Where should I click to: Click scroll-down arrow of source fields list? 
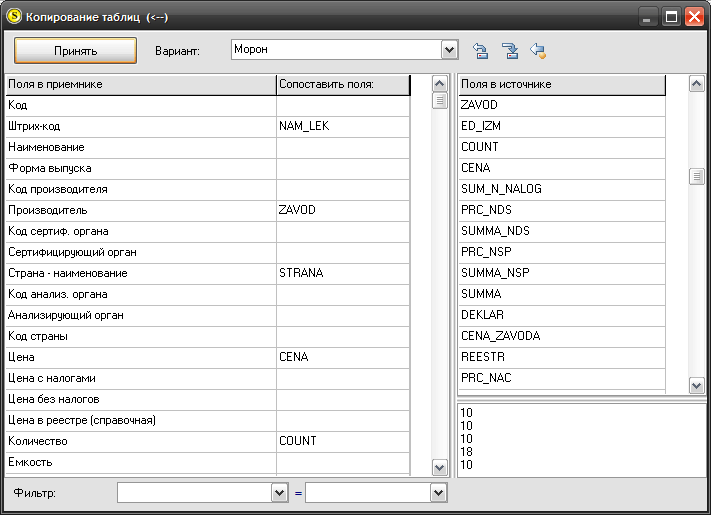coord(696,386)
